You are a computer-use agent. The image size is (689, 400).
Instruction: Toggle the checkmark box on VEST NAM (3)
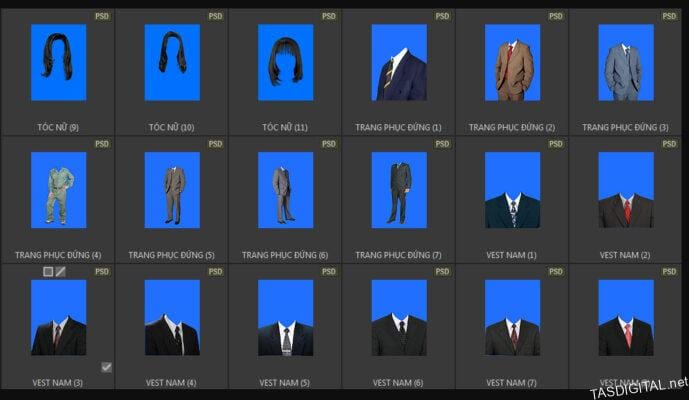point(106,367)
